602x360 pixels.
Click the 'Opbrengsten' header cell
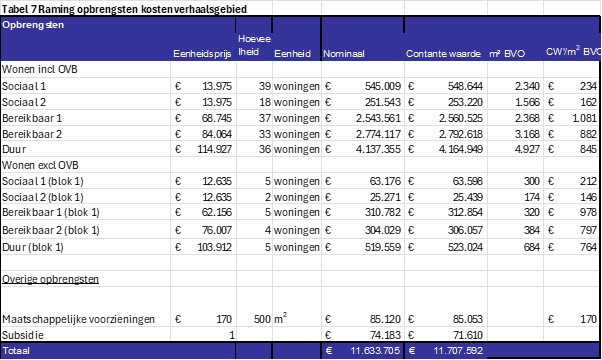(33, 25)
